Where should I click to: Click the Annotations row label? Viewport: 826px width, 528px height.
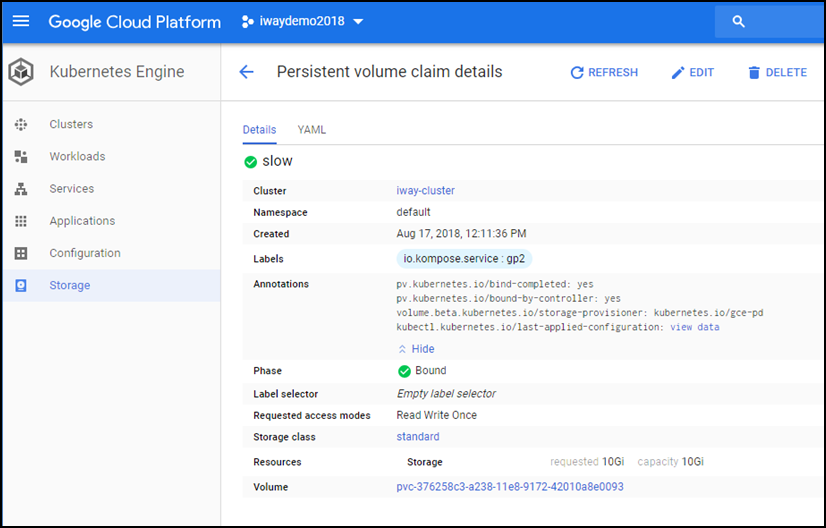(x=281, y=284)
